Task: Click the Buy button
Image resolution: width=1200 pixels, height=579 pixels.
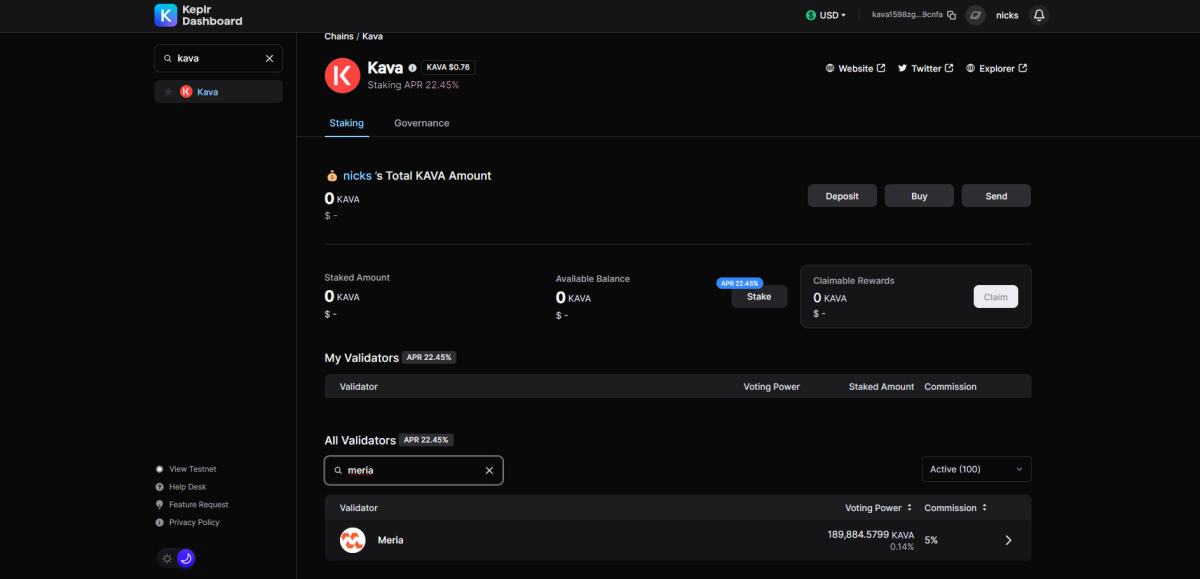Action: [x=919, y=196]
